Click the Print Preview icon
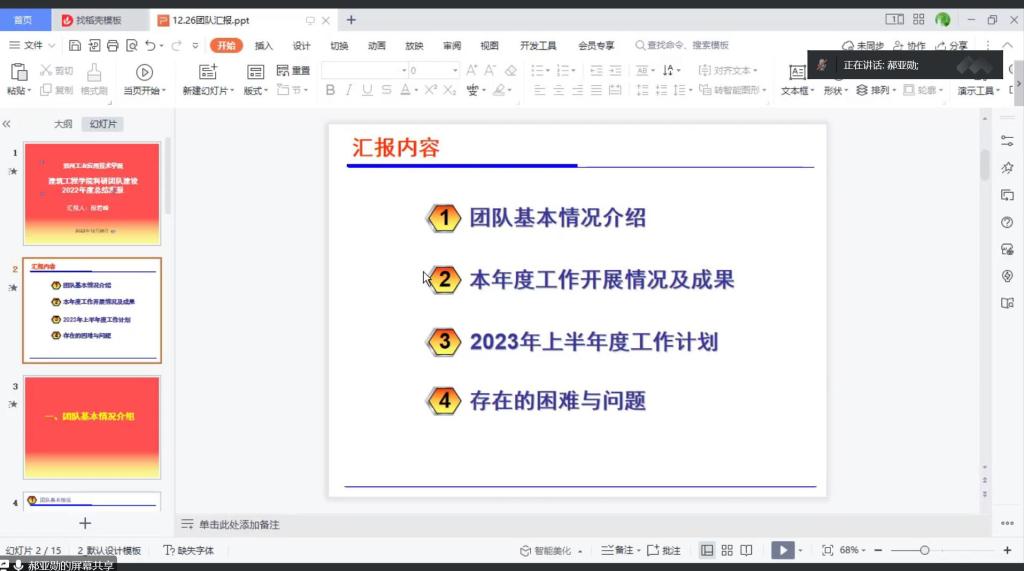 pos(131,45)
